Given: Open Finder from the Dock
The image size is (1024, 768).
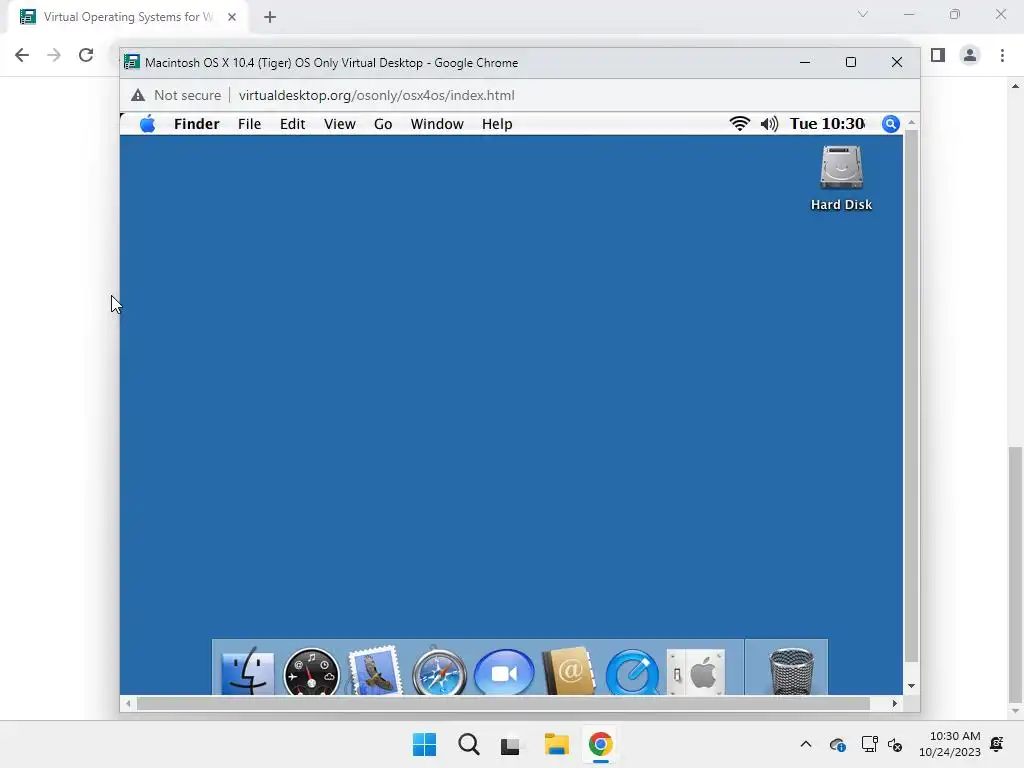Looking at the screenshot, I should click(248, 671).
